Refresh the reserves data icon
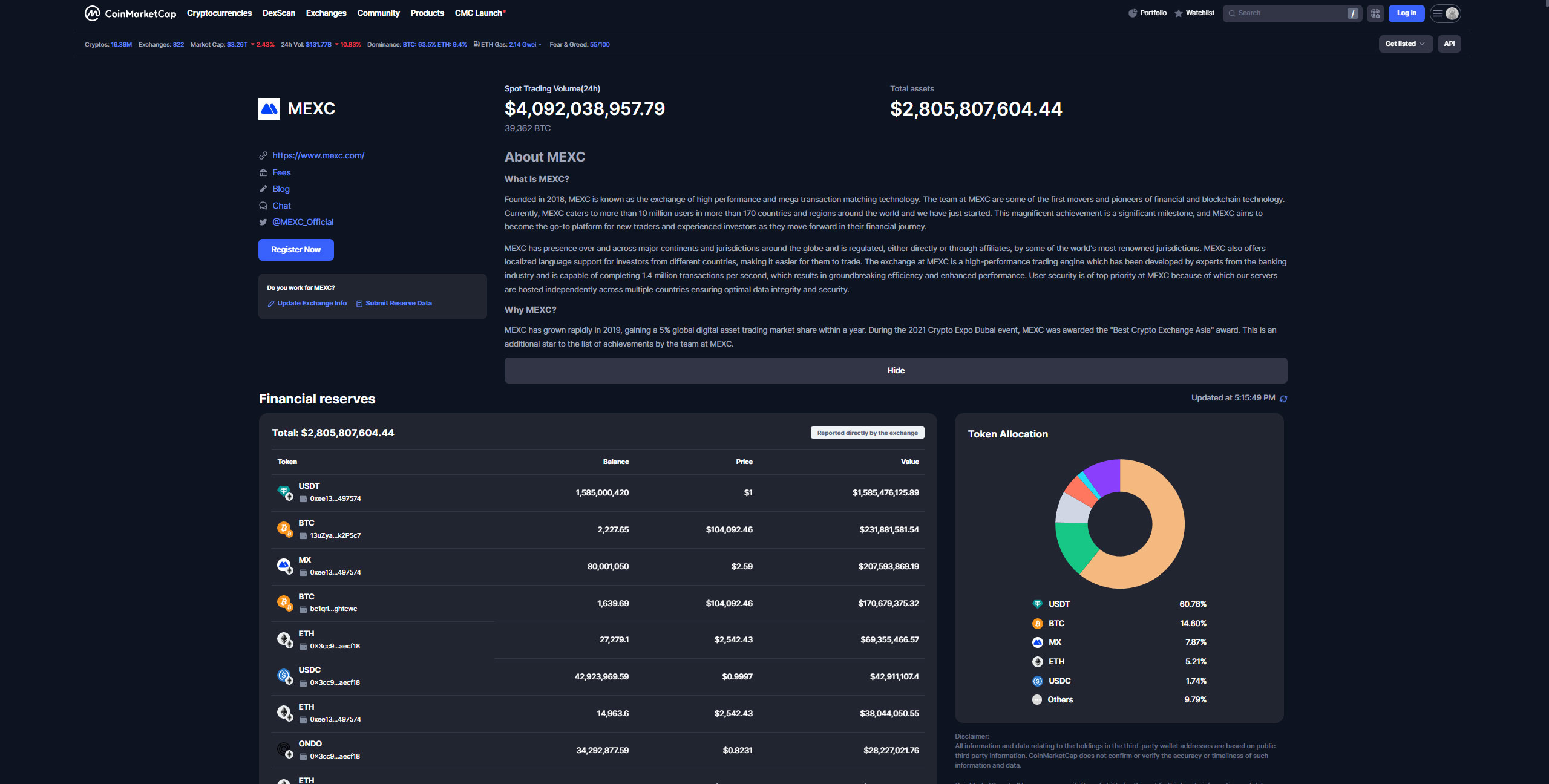 tap(1283, 399)
